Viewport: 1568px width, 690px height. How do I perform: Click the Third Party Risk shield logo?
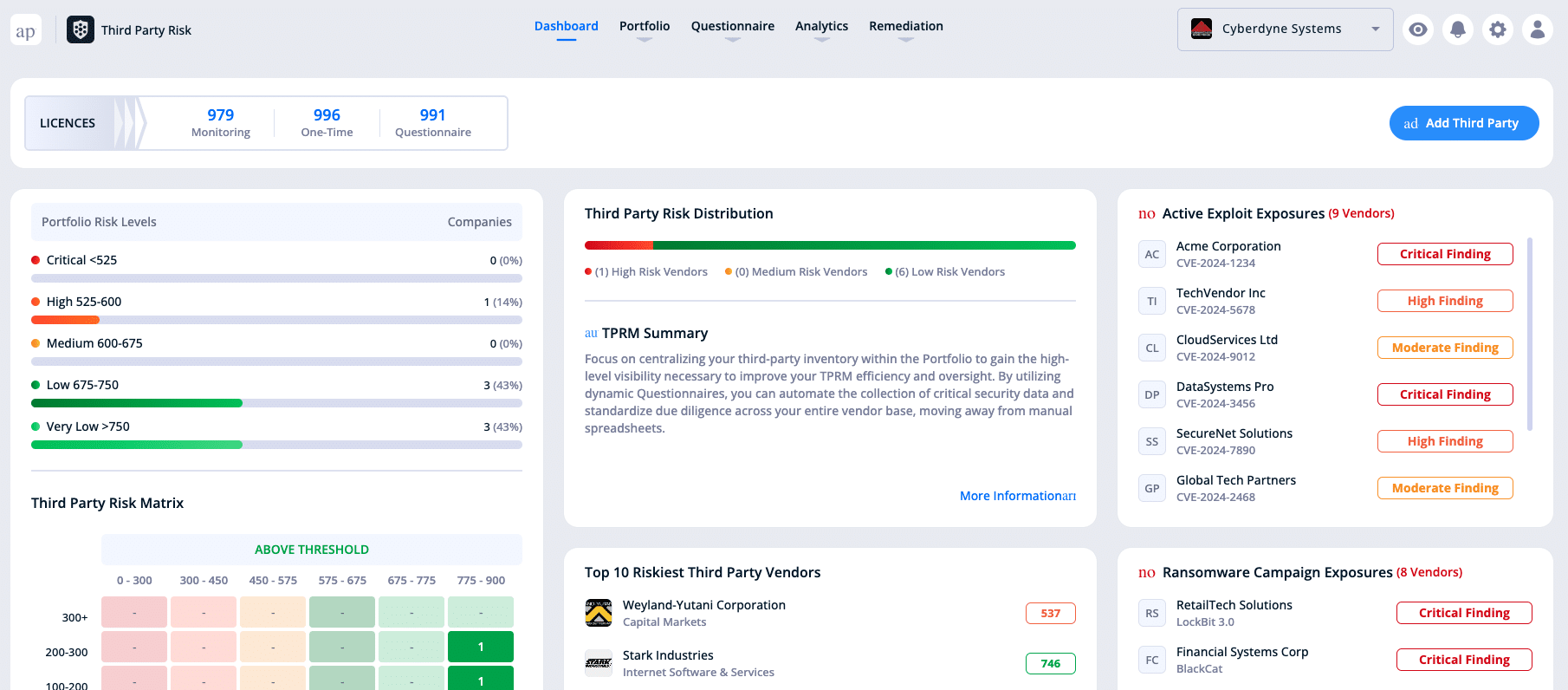81,29
